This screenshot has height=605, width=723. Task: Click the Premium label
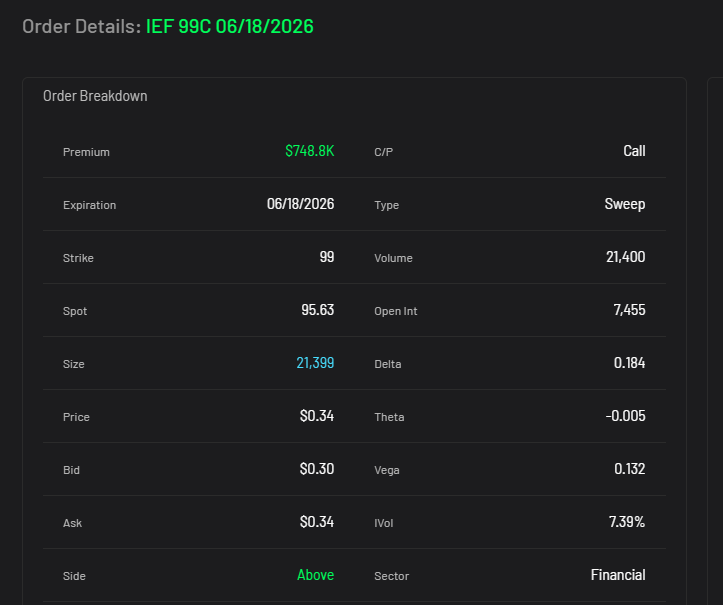86,152
